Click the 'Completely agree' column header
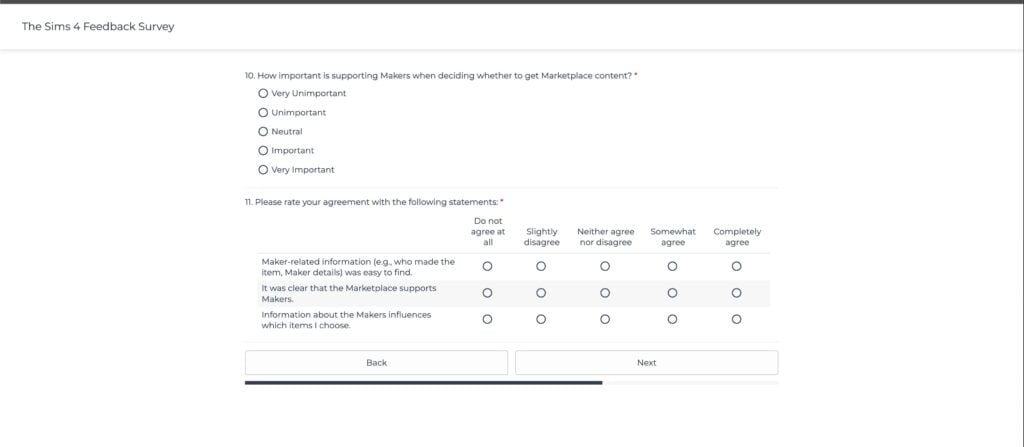The height and width of the screenshot is (447, 1024). coord(737,237)
